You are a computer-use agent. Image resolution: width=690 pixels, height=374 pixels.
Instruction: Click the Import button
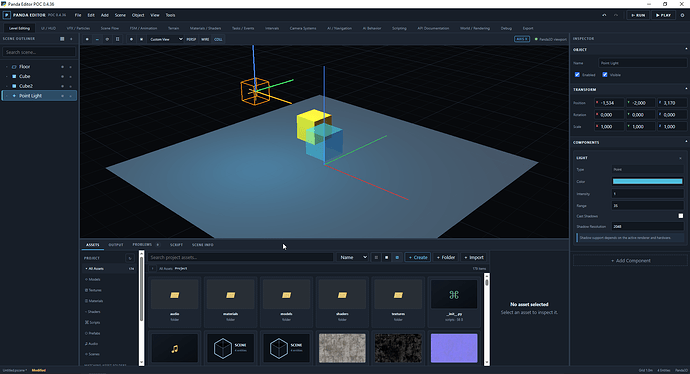point(473,257)
